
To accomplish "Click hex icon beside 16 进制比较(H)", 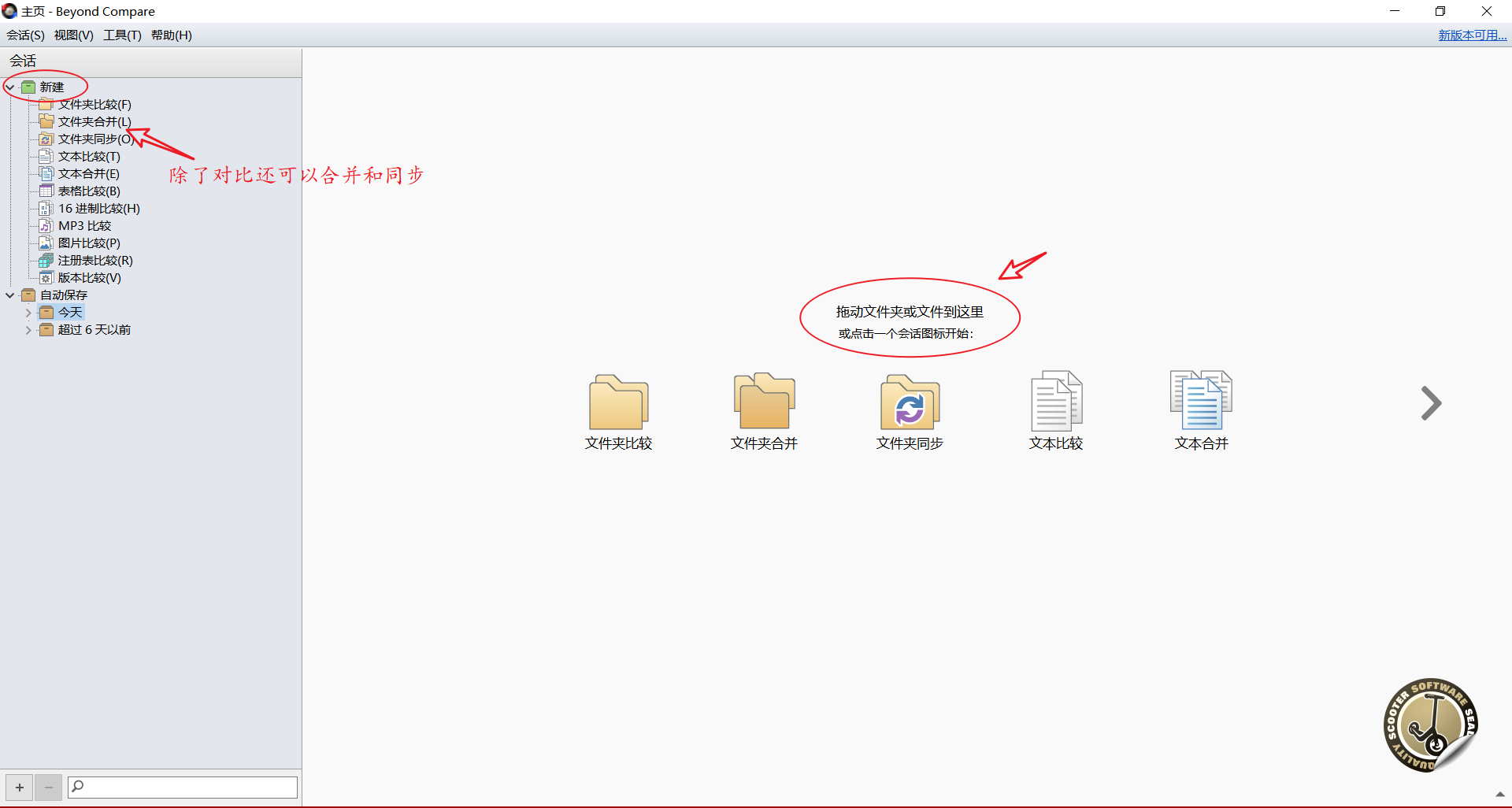I will click(x=46, y=208).
